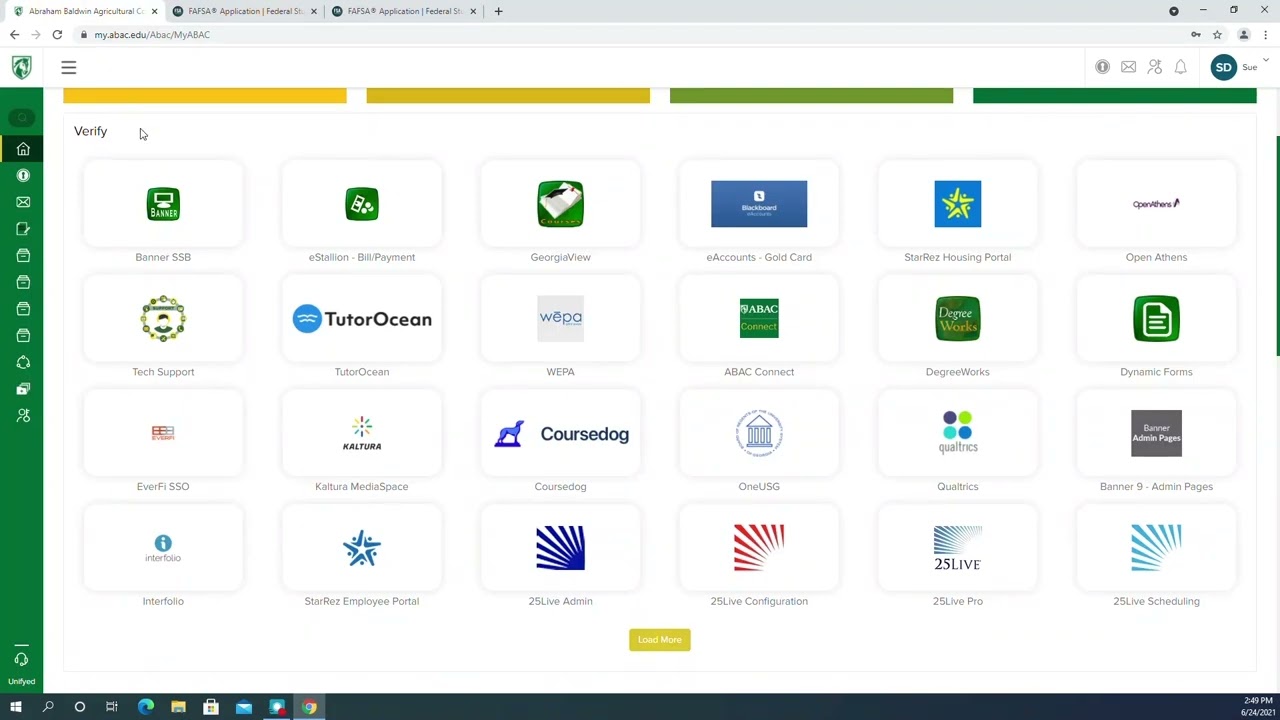Click the Verify section heading
Screen dimensions: 1280x720
(x=90, y=131)
